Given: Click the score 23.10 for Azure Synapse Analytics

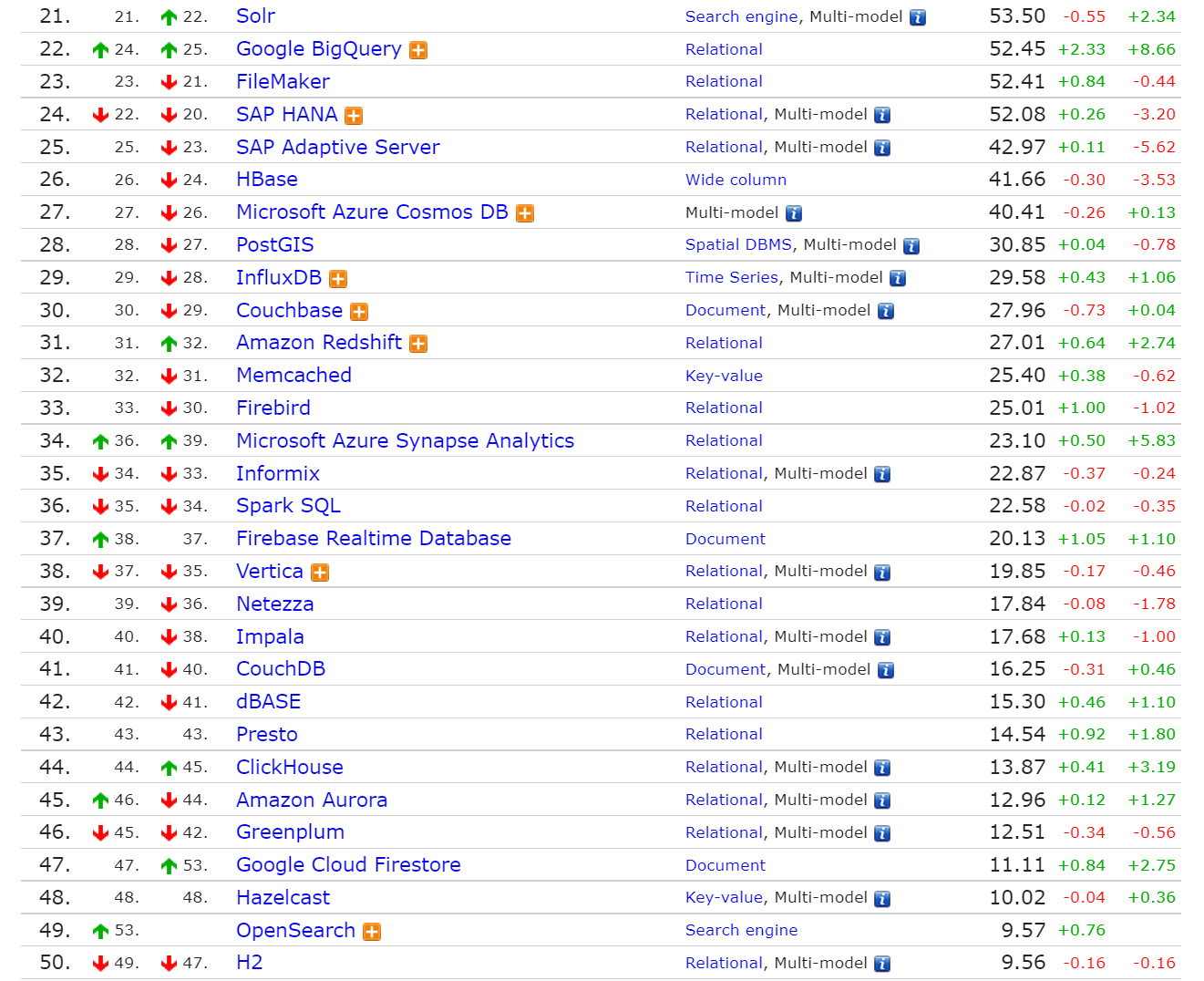Looking at the screenshot, I should (1017, 441).
